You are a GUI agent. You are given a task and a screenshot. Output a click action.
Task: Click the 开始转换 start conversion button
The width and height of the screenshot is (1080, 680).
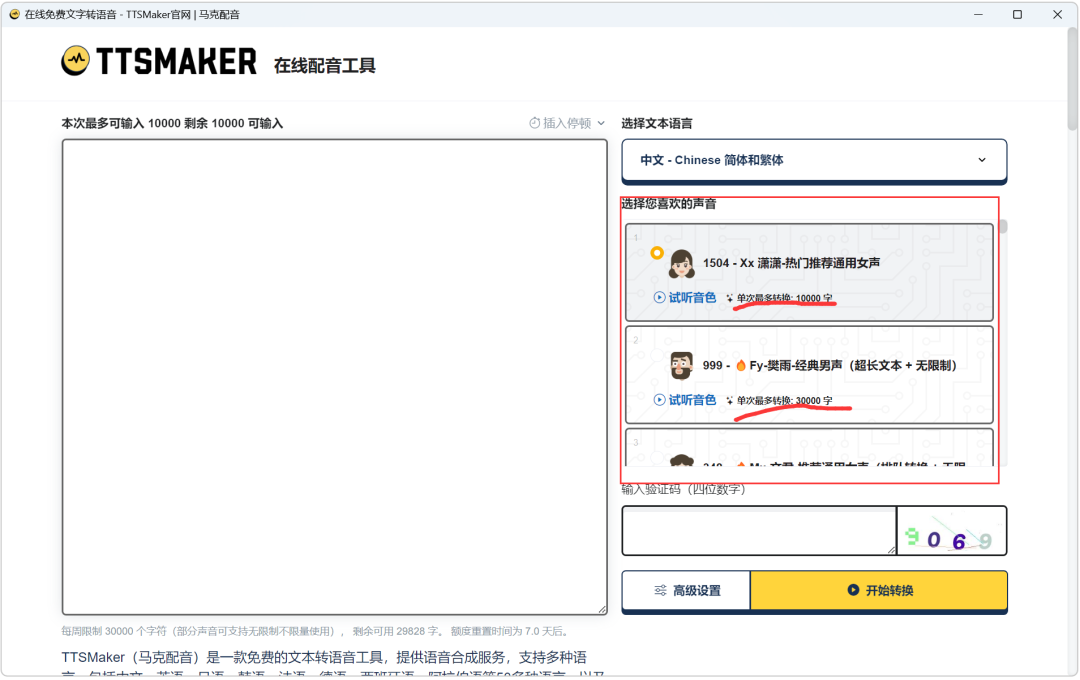click(879, 590)
